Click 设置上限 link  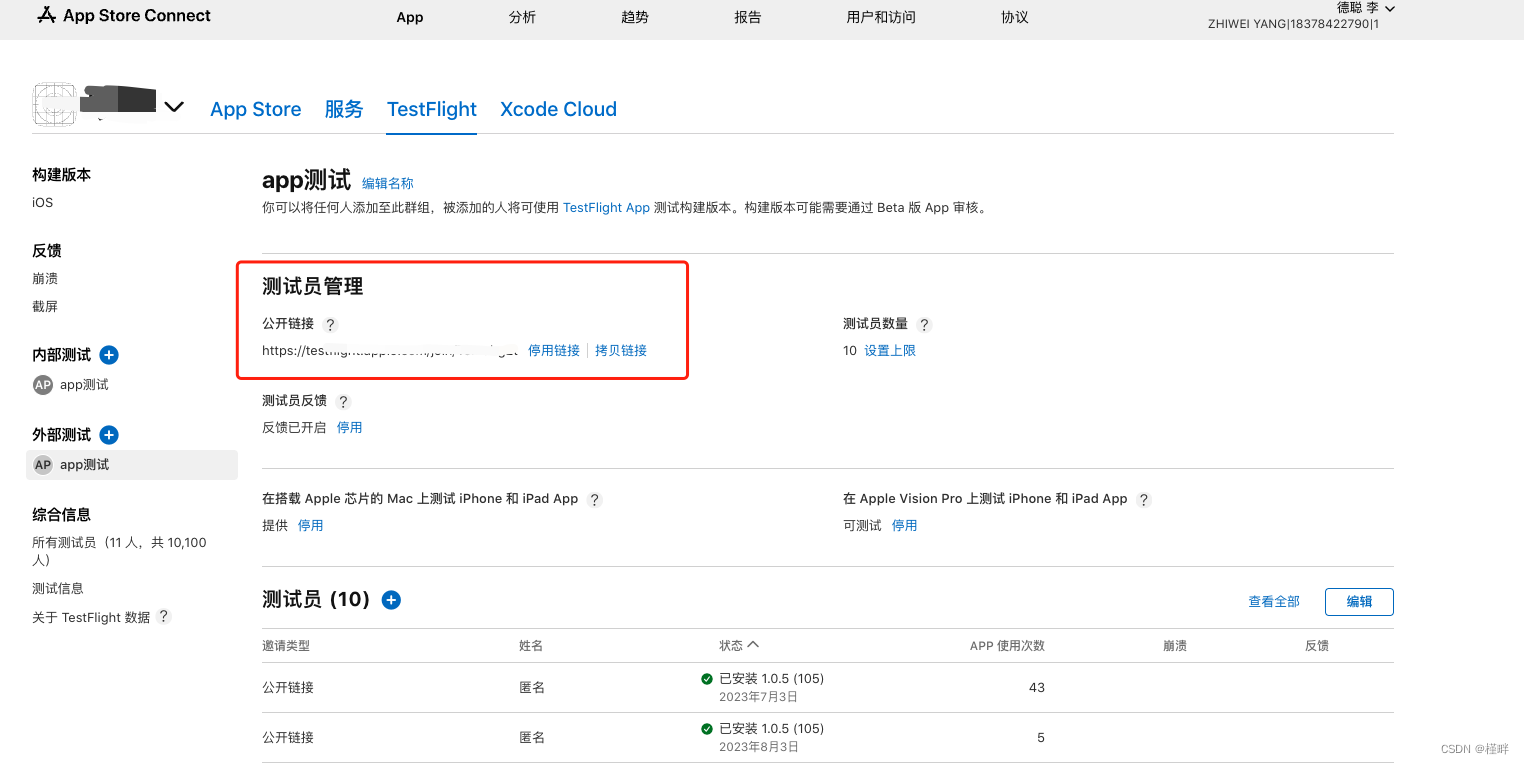(890, 350)
